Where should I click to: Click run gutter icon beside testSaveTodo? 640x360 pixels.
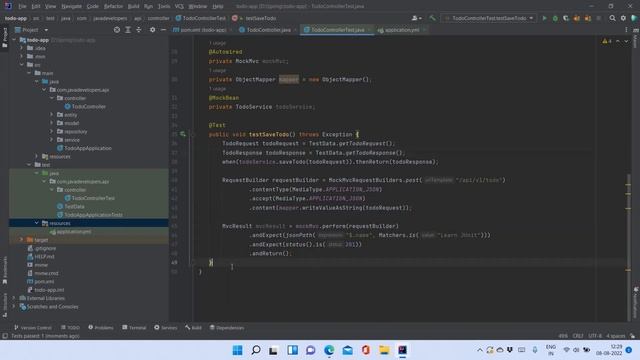(182, 134)
